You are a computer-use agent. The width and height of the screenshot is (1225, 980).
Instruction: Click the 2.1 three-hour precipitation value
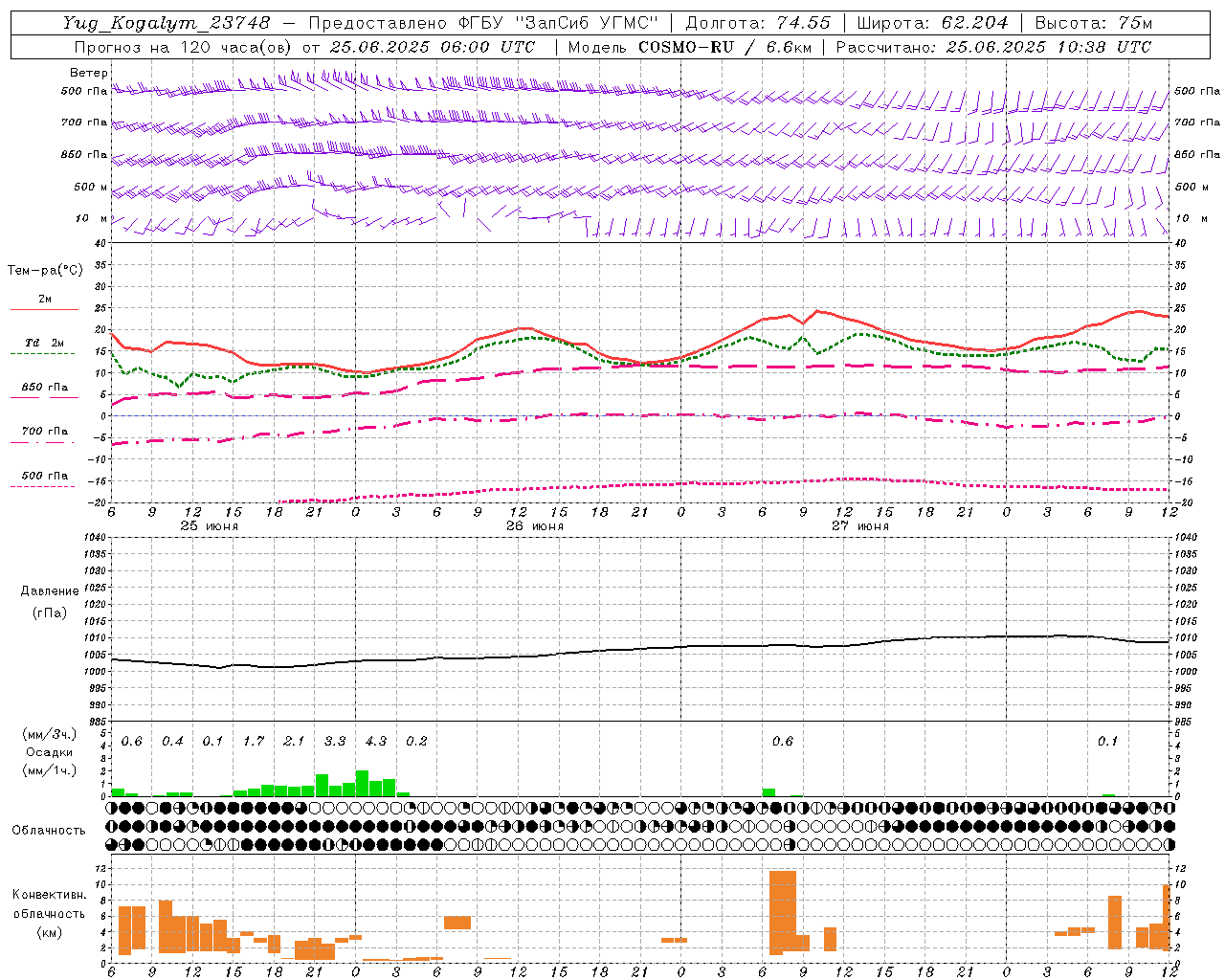coord(294,741)
